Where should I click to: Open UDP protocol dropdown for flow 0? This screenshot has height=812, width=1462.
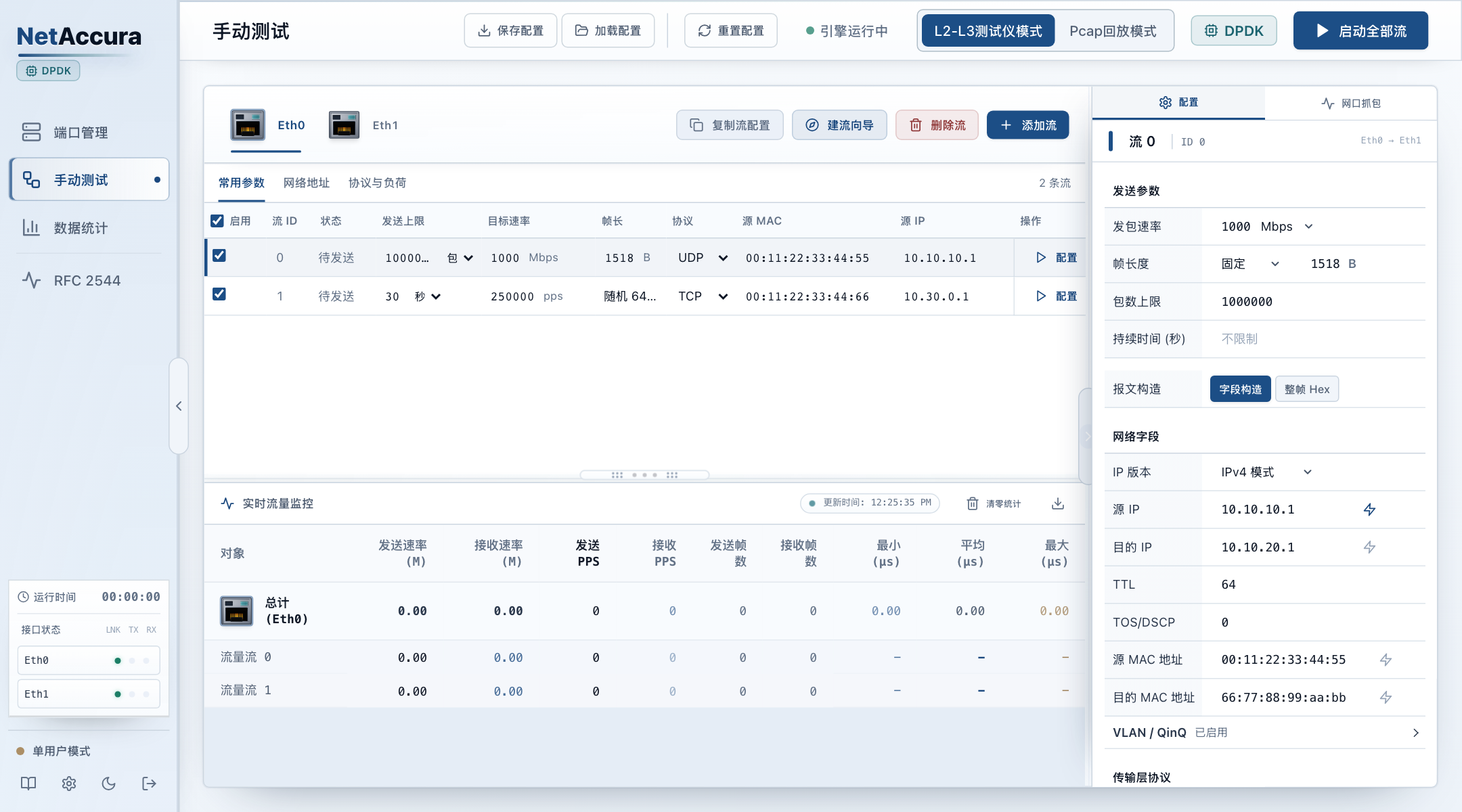703,258
